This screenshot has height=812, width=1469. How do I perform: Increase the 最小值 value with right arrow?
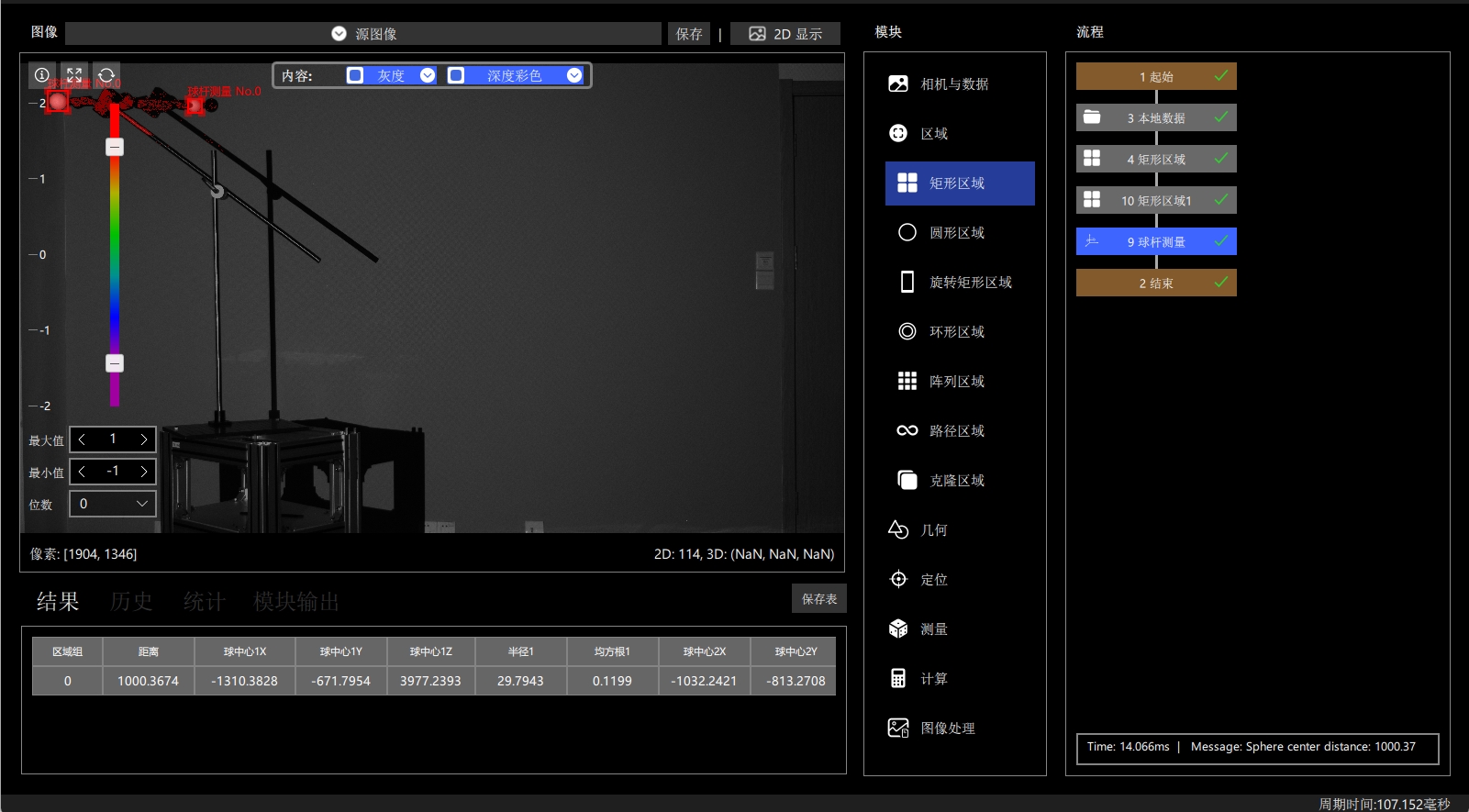point(144,472)
